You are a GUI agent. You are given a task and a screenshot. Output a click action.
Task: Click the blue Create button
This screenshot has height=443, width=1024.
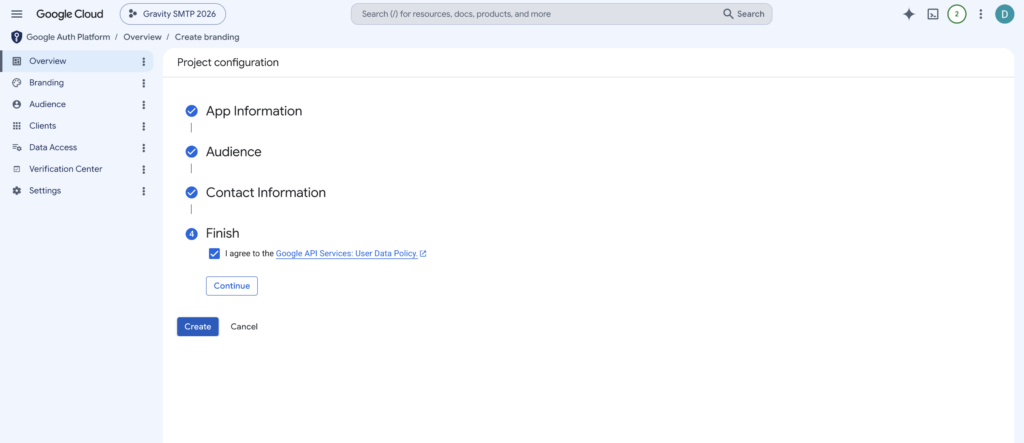coord(198,327)
